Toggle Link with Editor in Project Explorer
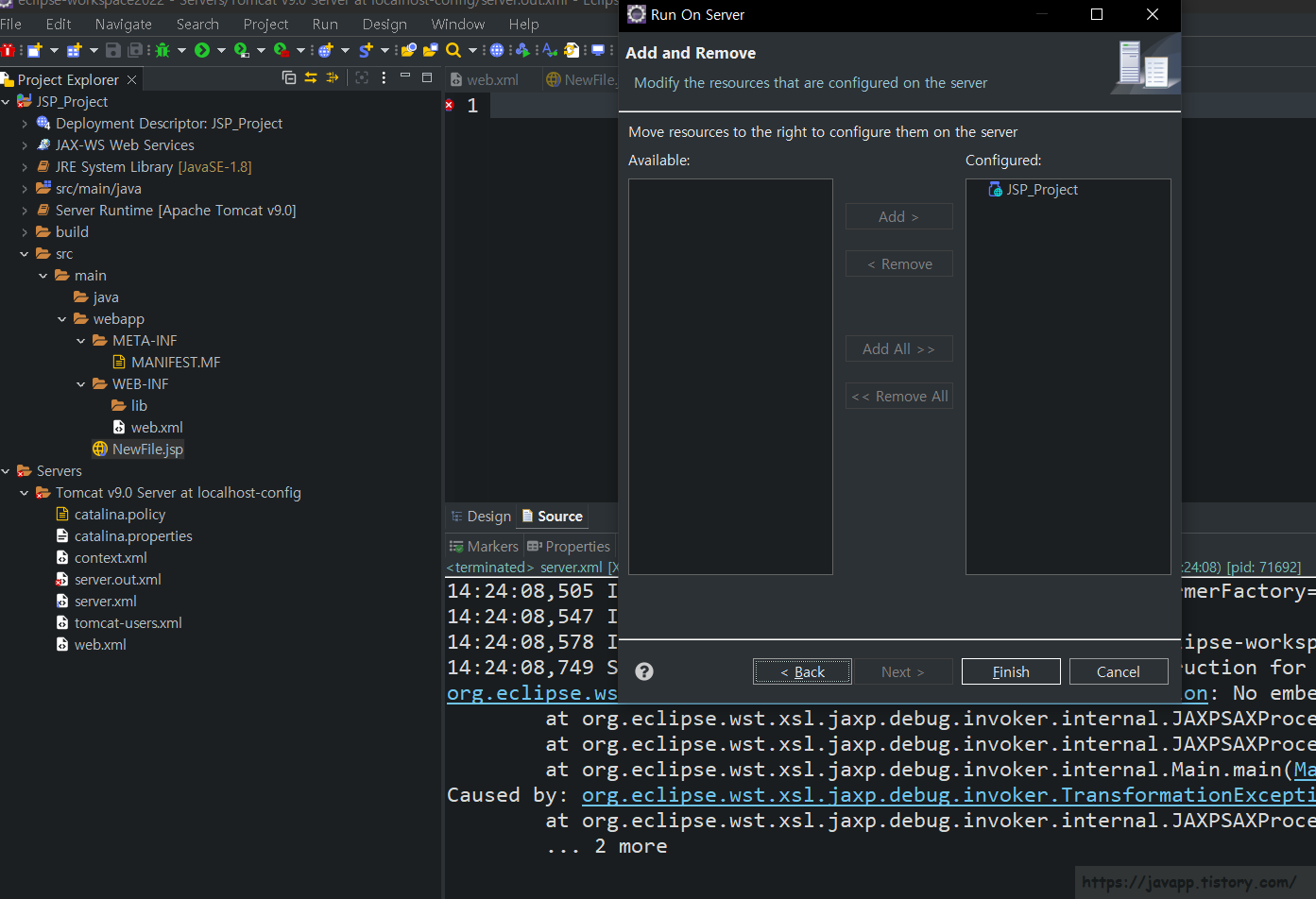Screen dimensions: 1316x899 [x=311, y=77]
